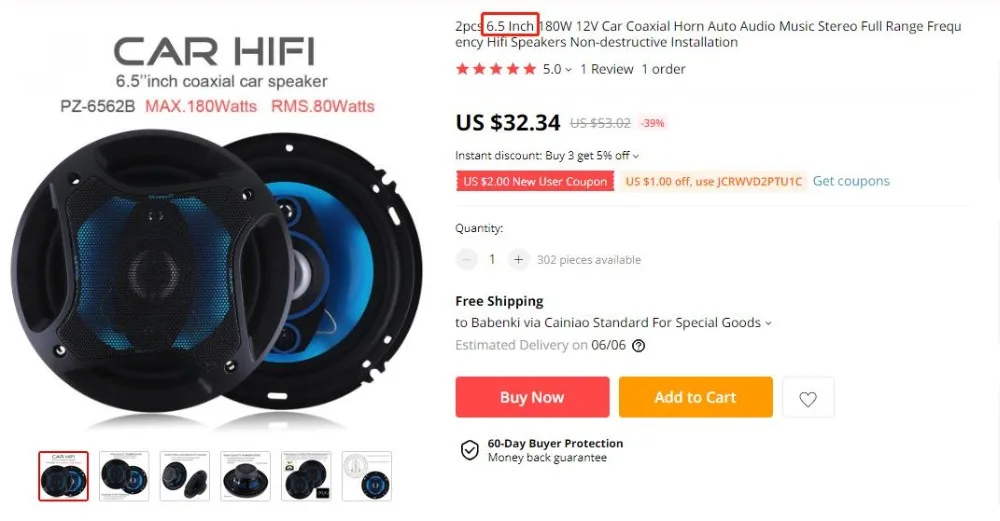The image size is (1000, 521).
Task: Click the estimated delivery help question mark
Action: pos(638,346)
